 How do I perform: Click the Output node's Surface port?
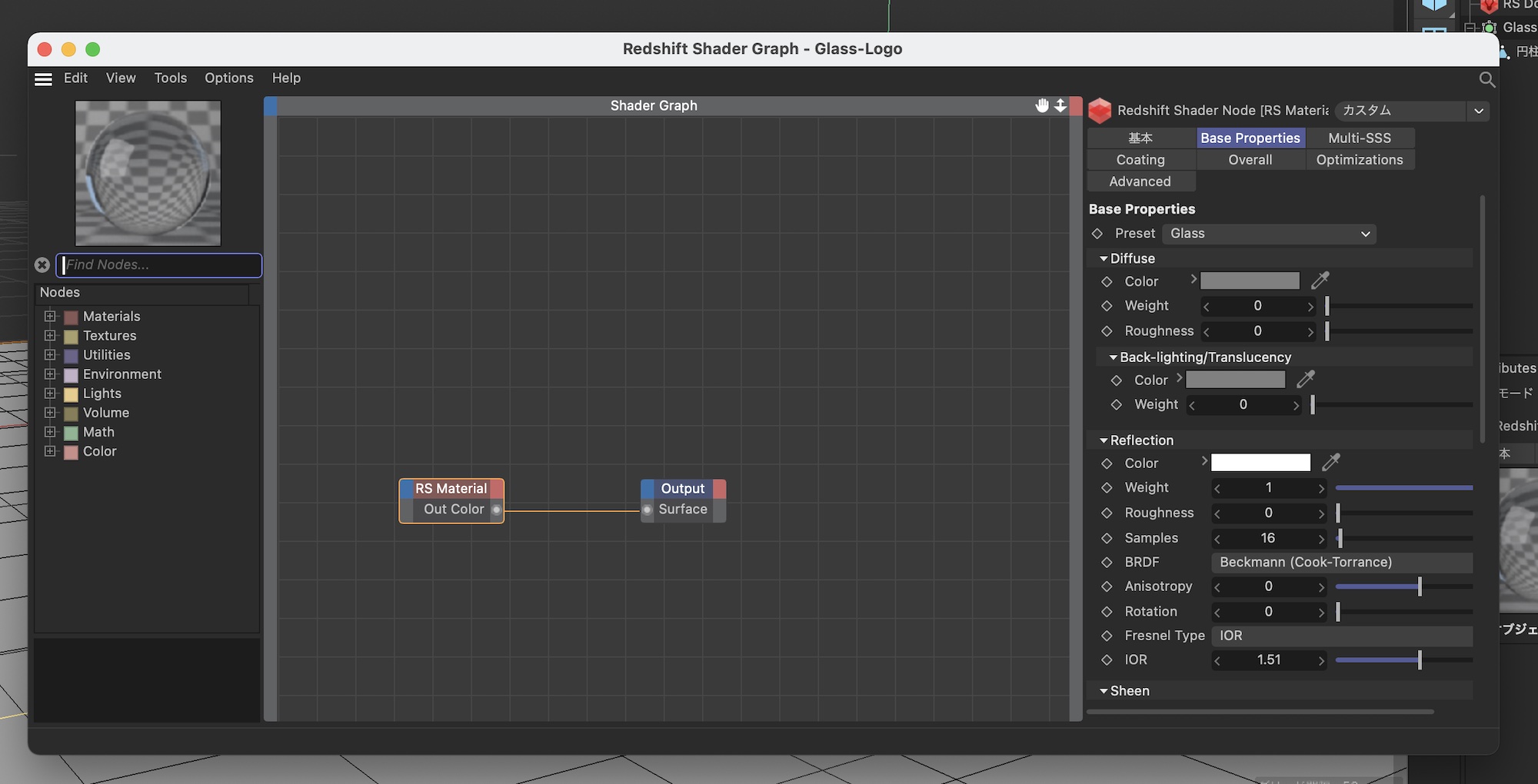pos(647,510)
